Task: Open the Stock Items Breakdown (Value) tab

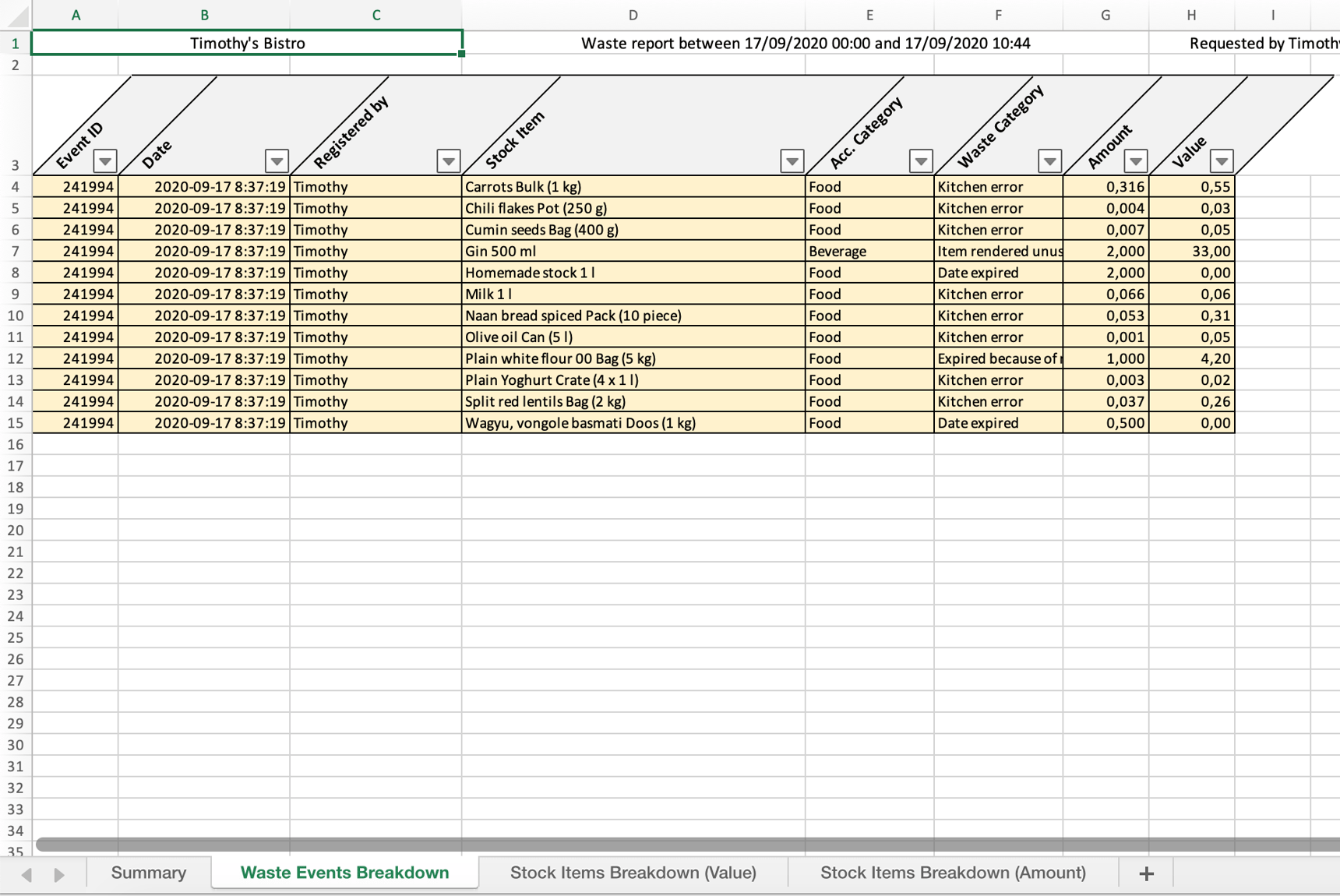Action: coord(633,873)
